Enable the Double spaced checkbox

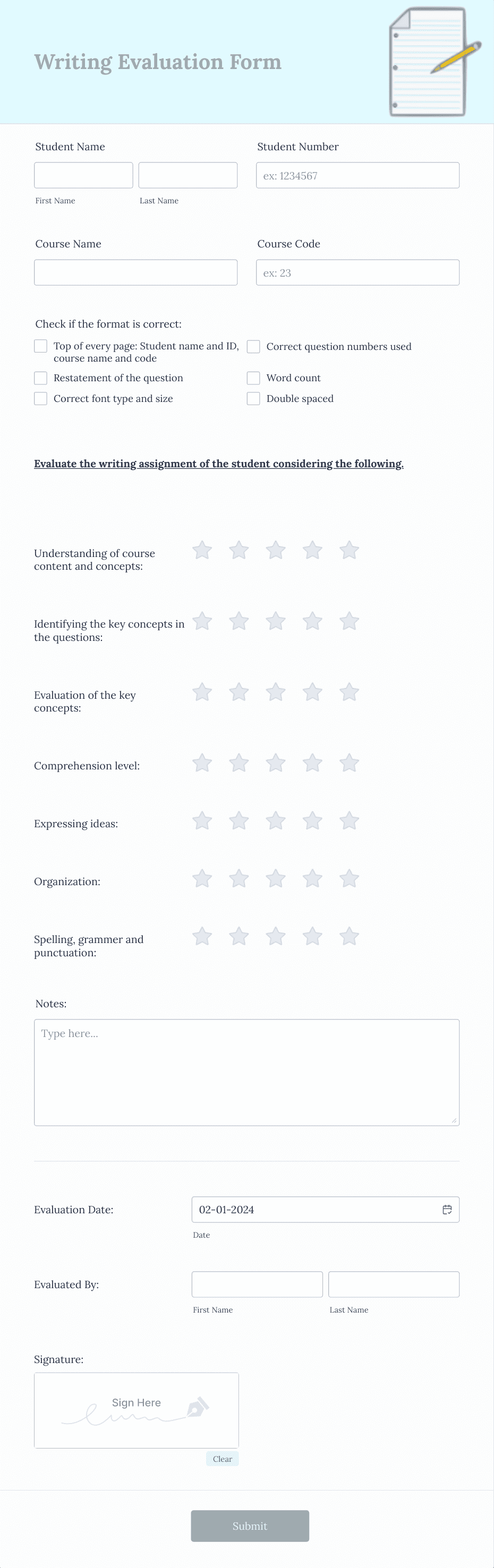253,399
